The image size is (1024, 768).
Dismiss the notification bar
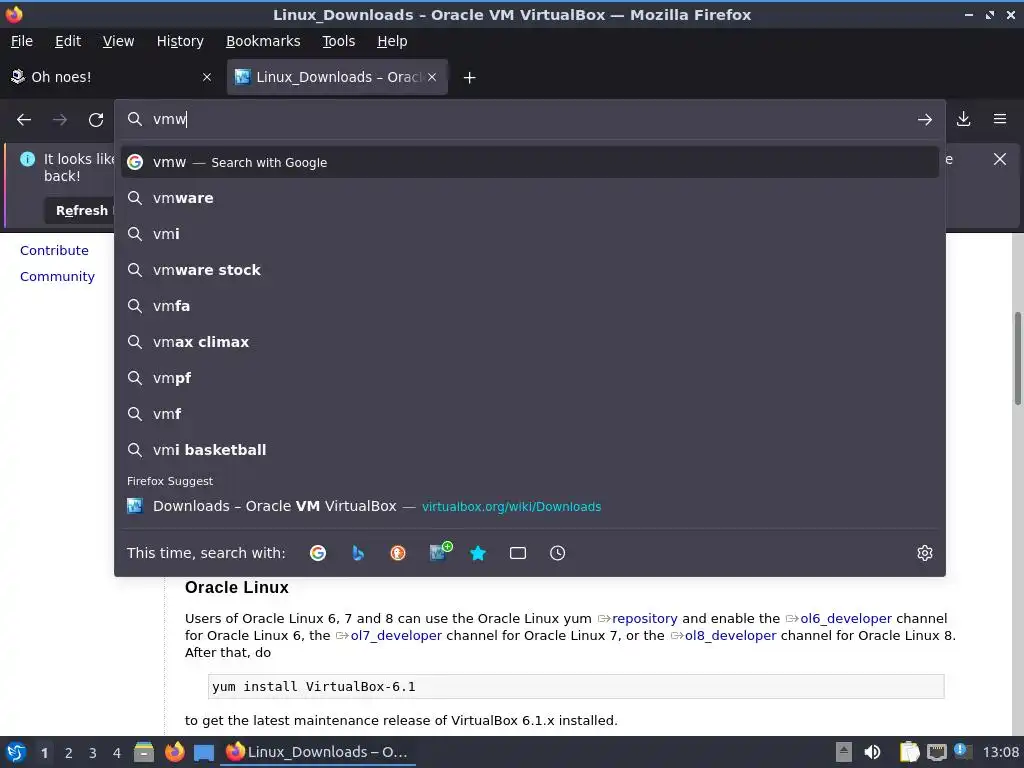[1000, 159]
